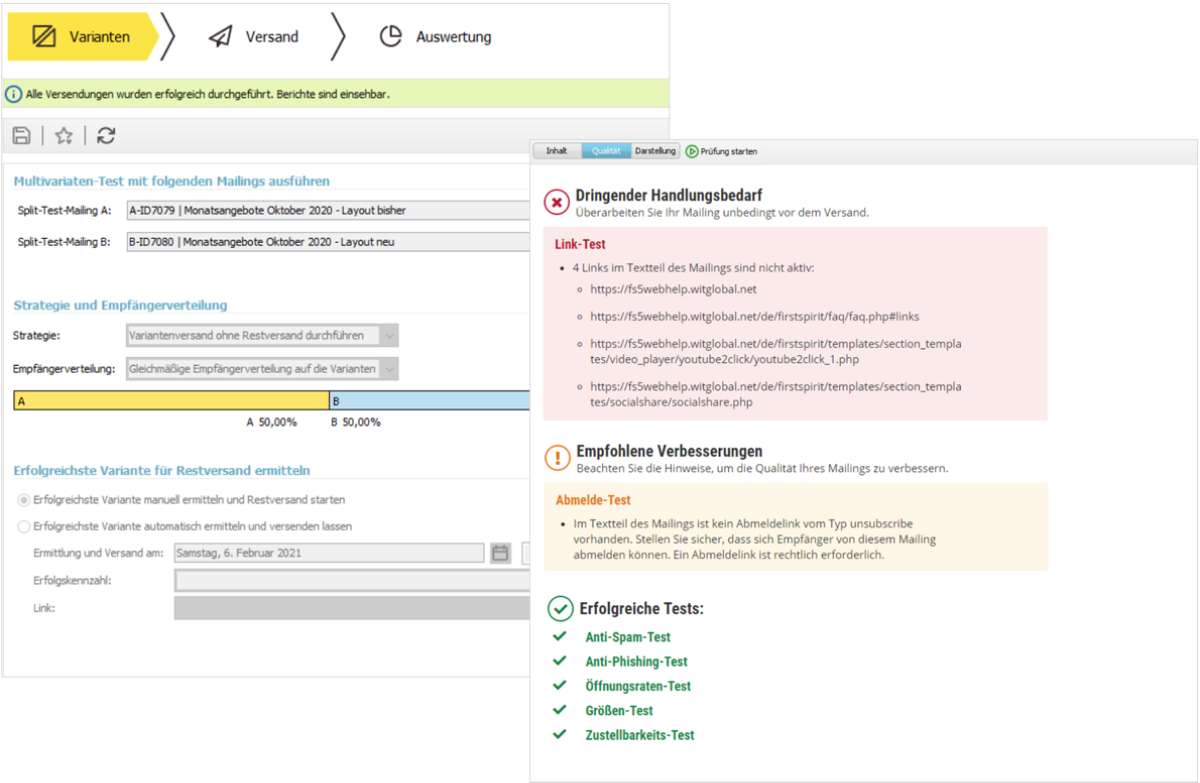Open the Strategie dropdown
The image size is (1200, 783).
coord(388,335)
